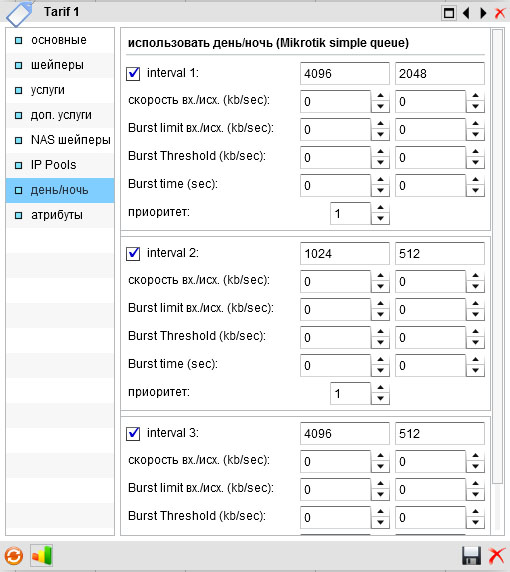The image size is (510, 572).
Task: Uncheck the interval 2 checkbox
Action: coord(133,253)
